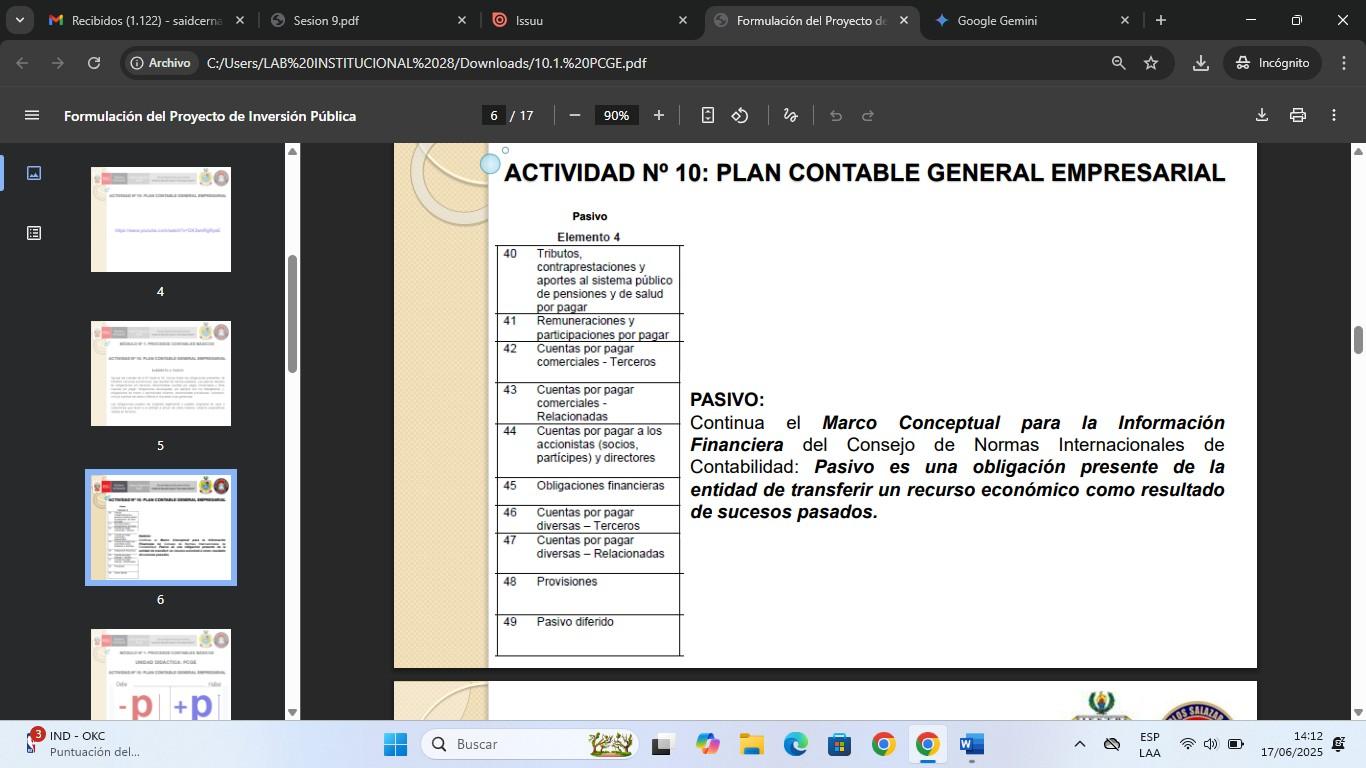The image size is (1366, 768).
Task: Click the taskbar Buscar search box
Action: (x=531, y=744)
